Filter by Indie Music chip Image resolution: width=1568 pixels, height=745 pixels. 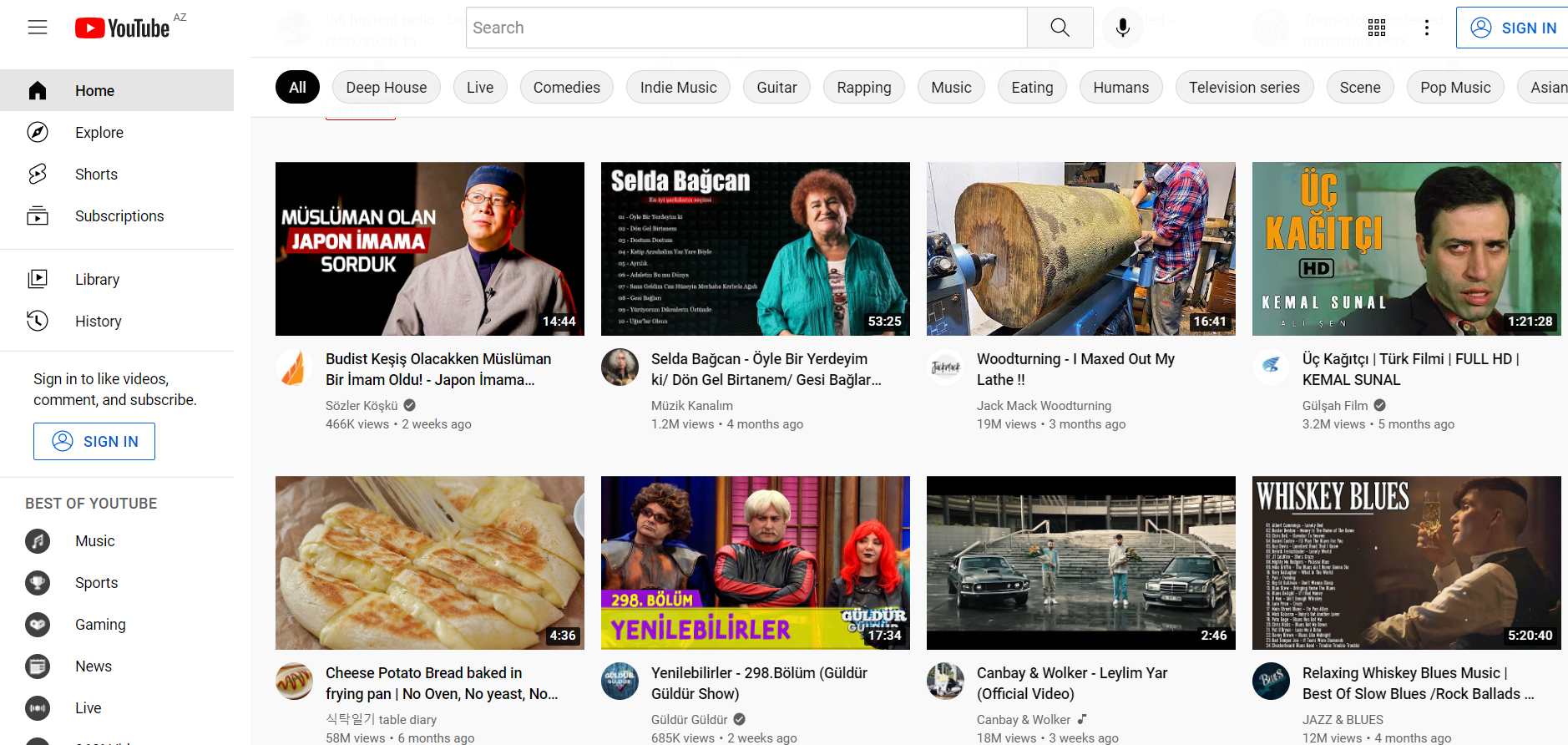(679, 88)
